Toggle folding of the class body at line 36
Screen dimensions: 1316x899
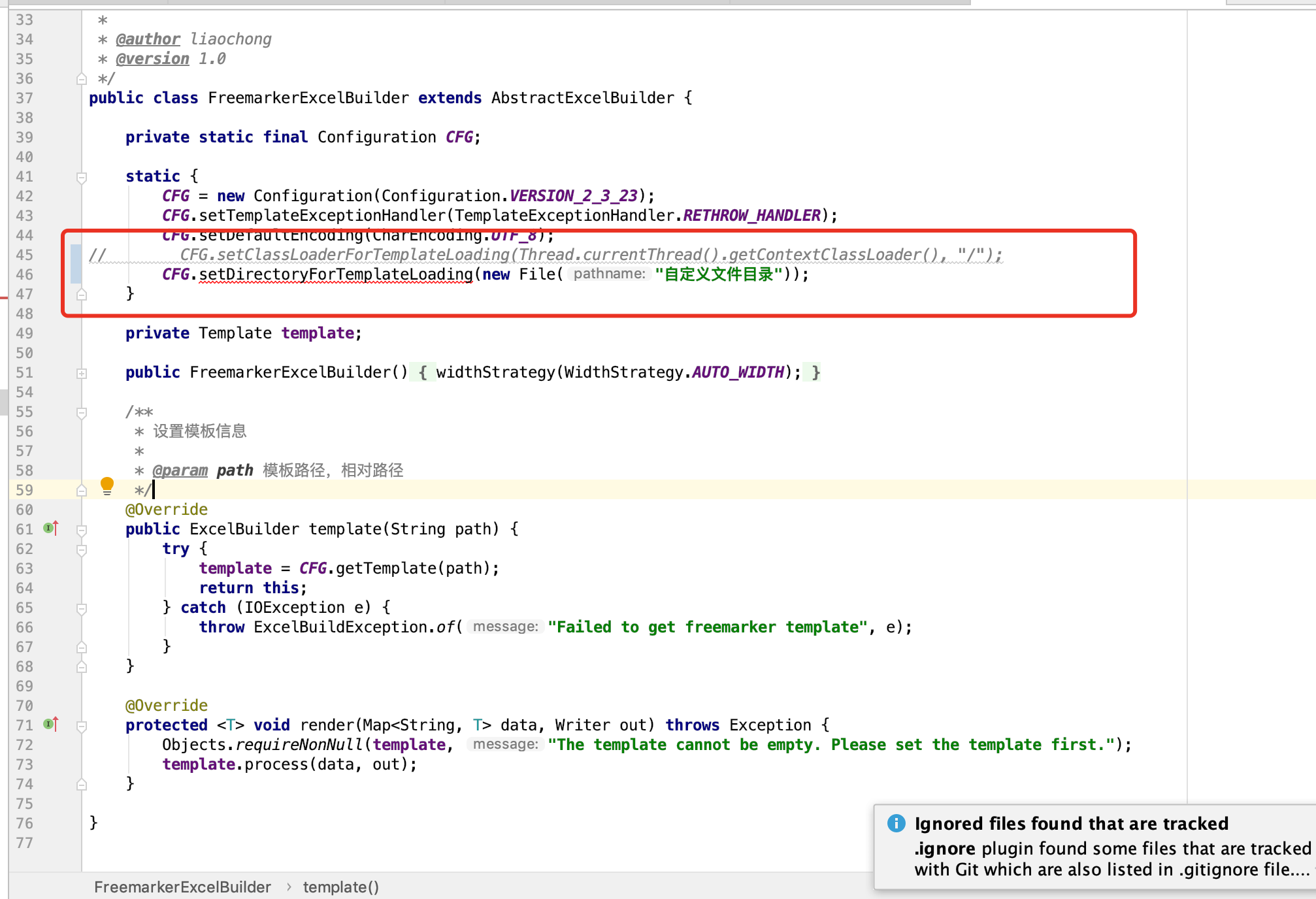(82, 78)
